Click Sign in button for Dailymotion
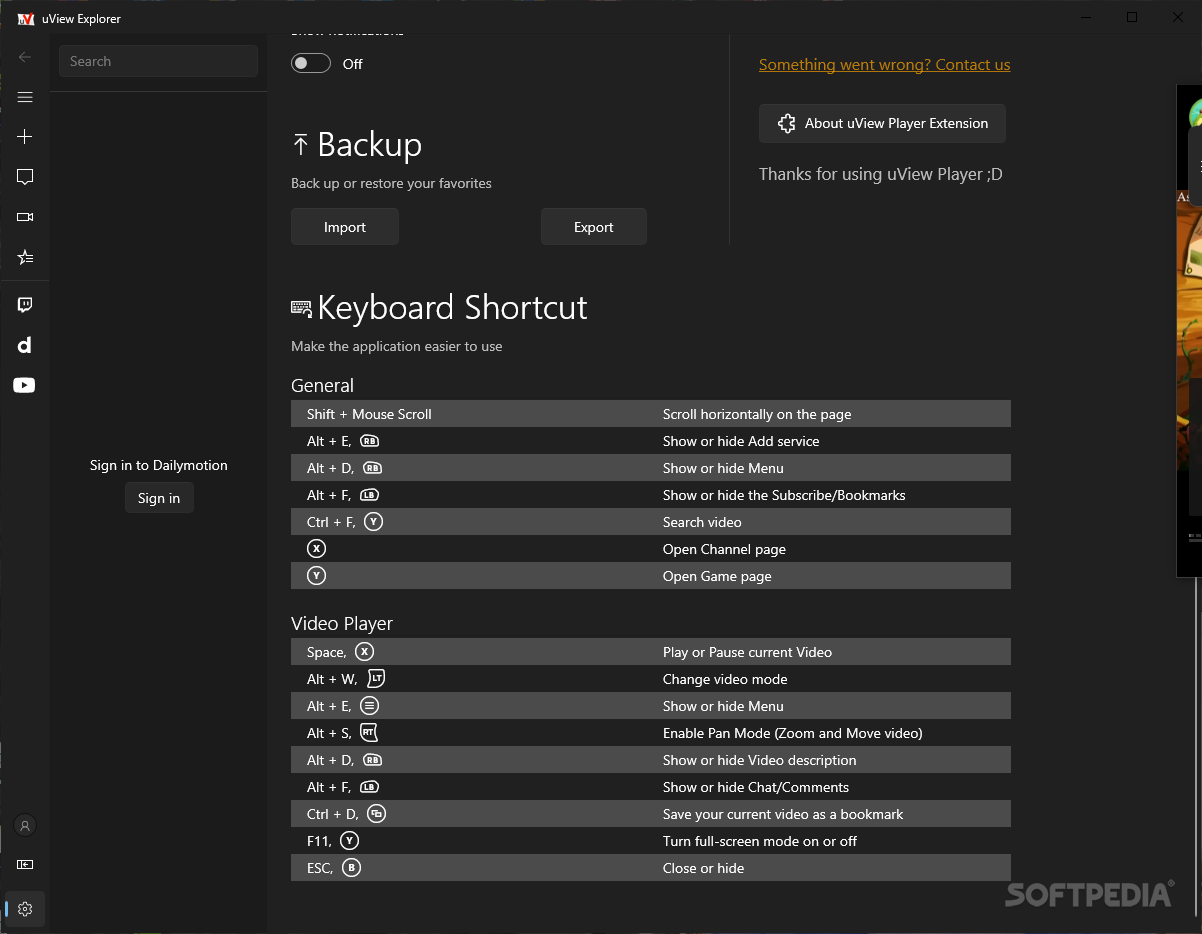Viewport: 1202px width, 934px height. point(159,498)
